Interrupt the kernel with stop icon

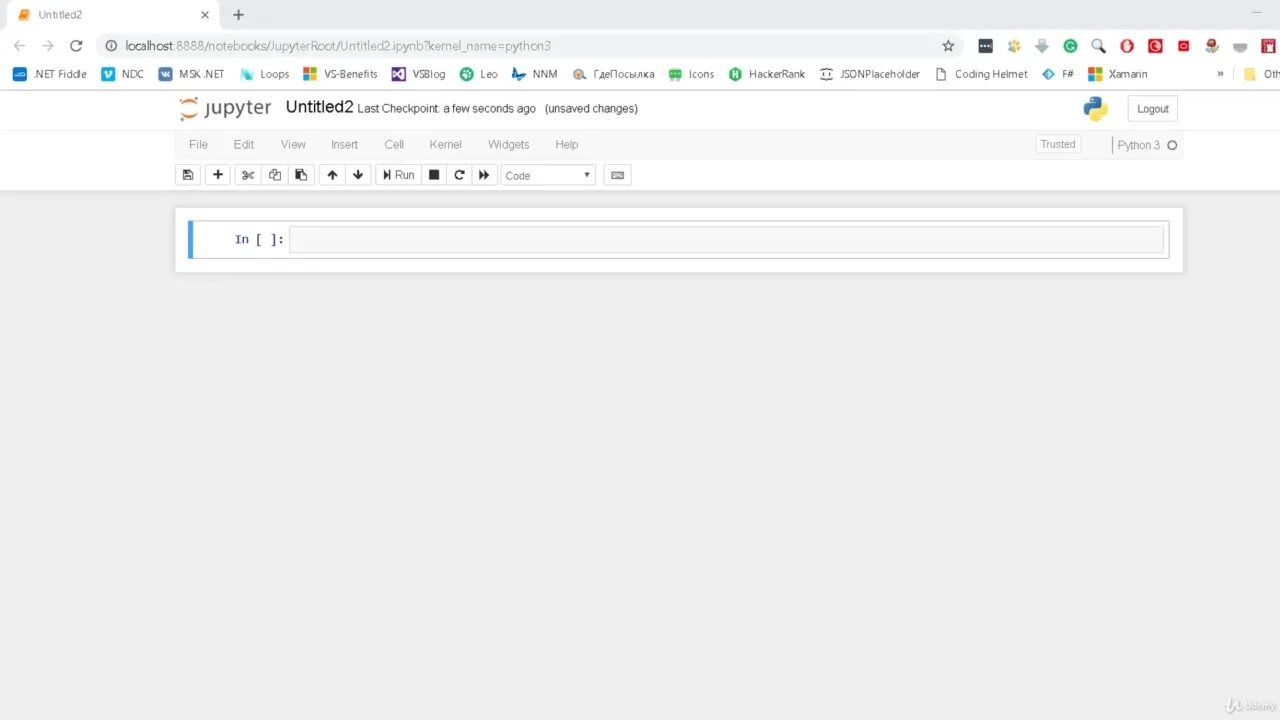pyautogui.click(x=434, y=175)
